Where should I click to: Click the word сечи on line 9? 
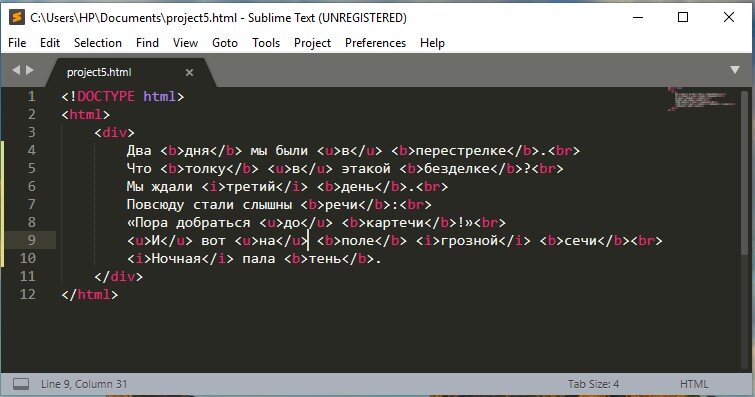581,240
